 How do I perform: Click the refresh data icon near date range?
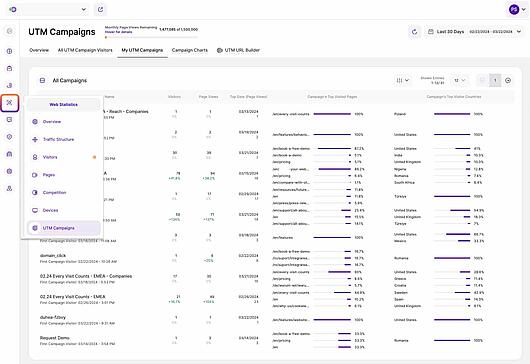414,32
